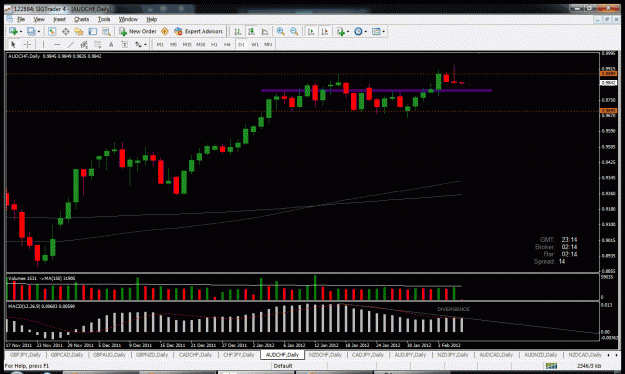Draw a vertical line tool
Screen dimensions: 625x374
pyautogui.click(x=43, y=45)
